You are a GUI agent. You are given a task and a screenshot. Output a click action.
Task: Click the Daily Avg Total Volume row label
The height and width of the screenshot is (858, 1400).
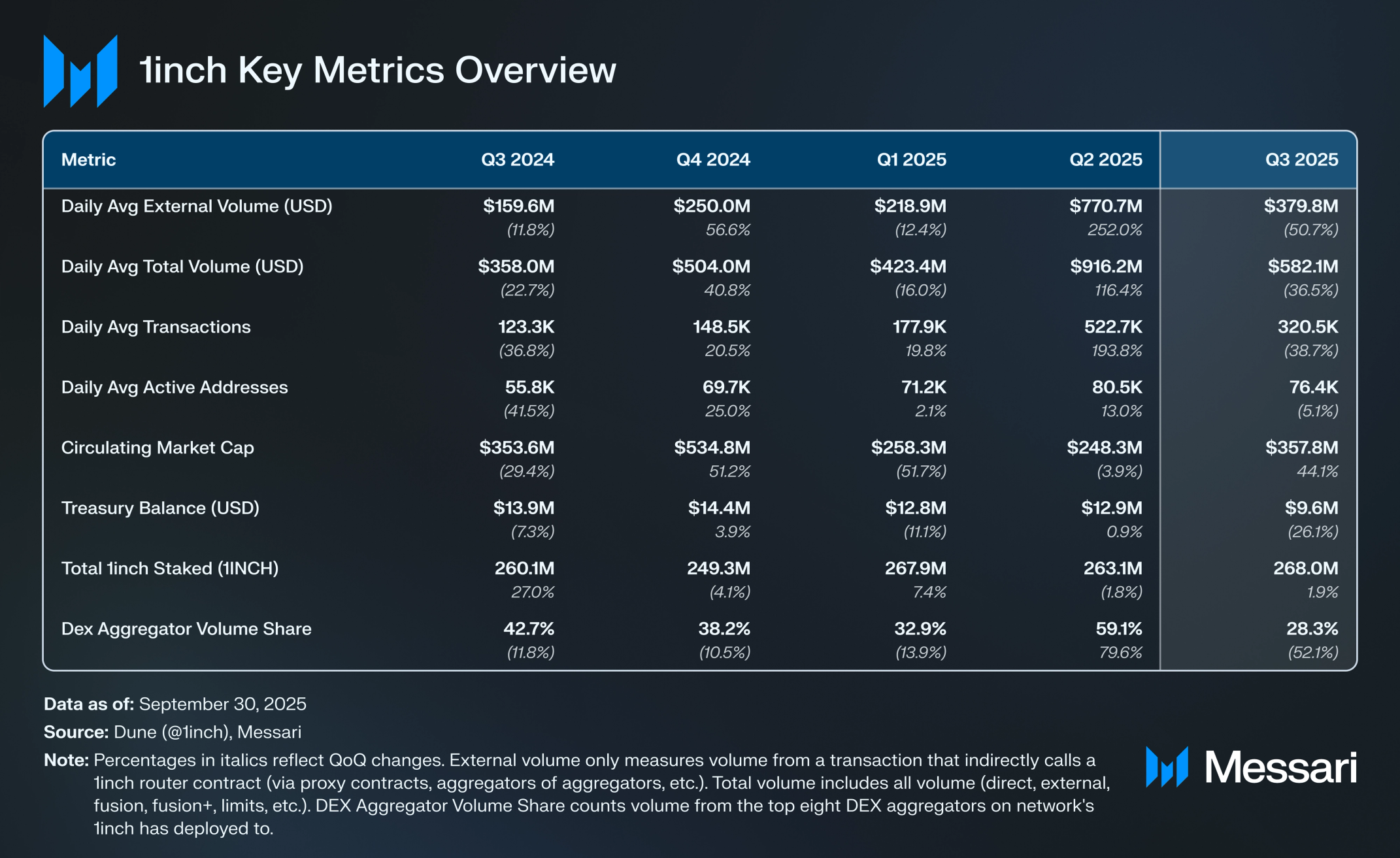(182, 267)
